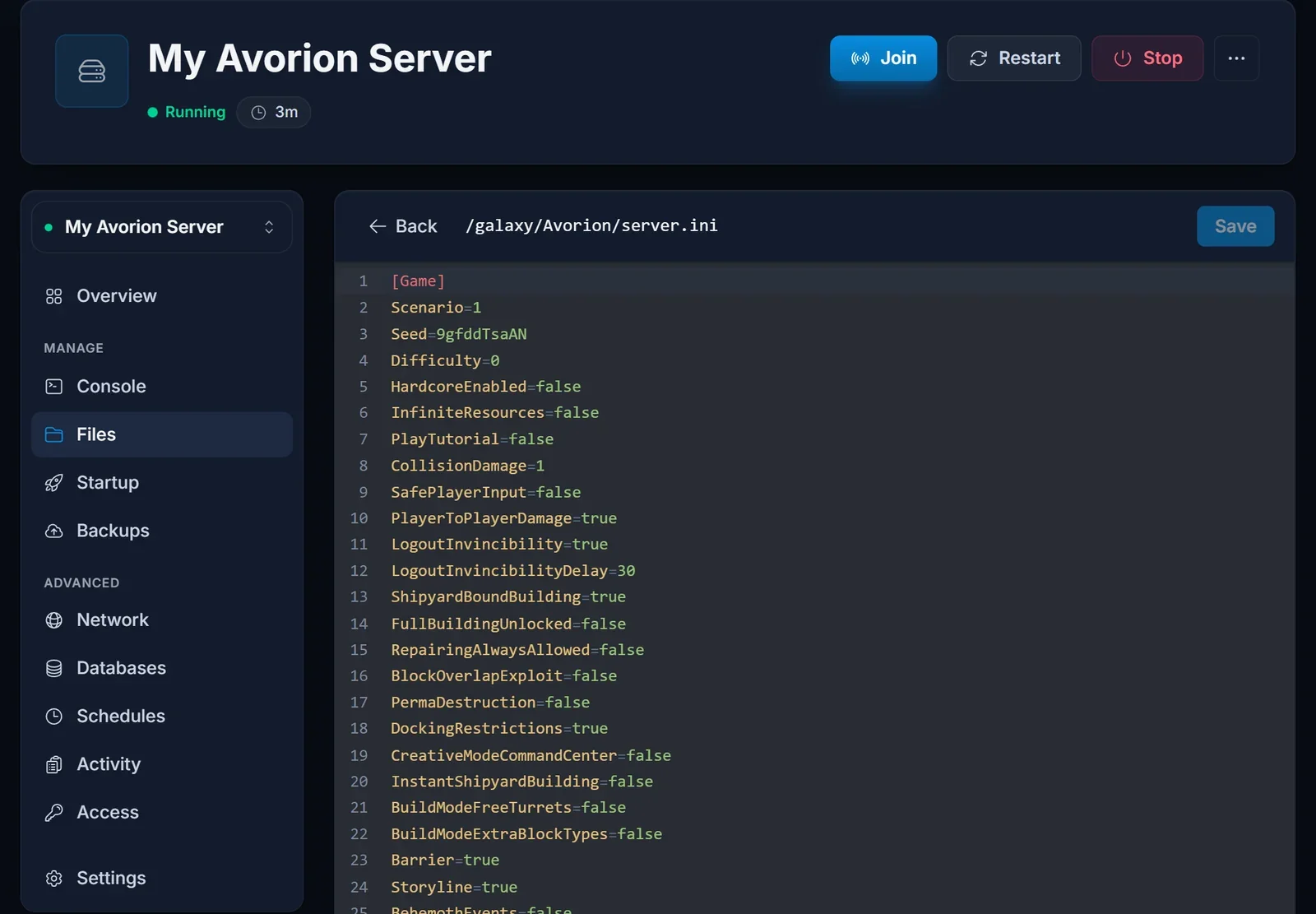Click the PermaDestruction=false line
This screenshot has height=914, width=1316.
(490, 703)
